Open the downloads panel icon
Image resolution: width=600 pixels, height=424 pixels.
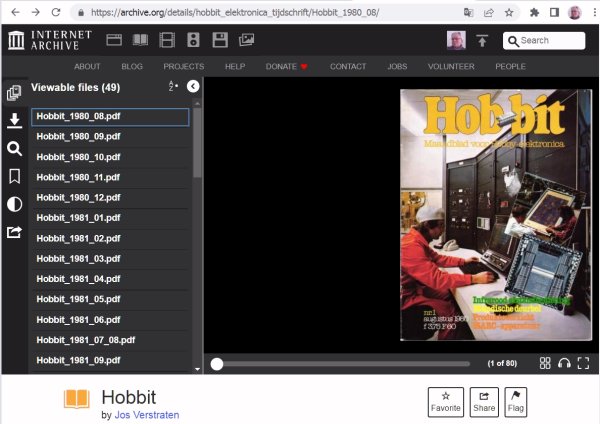(14, 121)
